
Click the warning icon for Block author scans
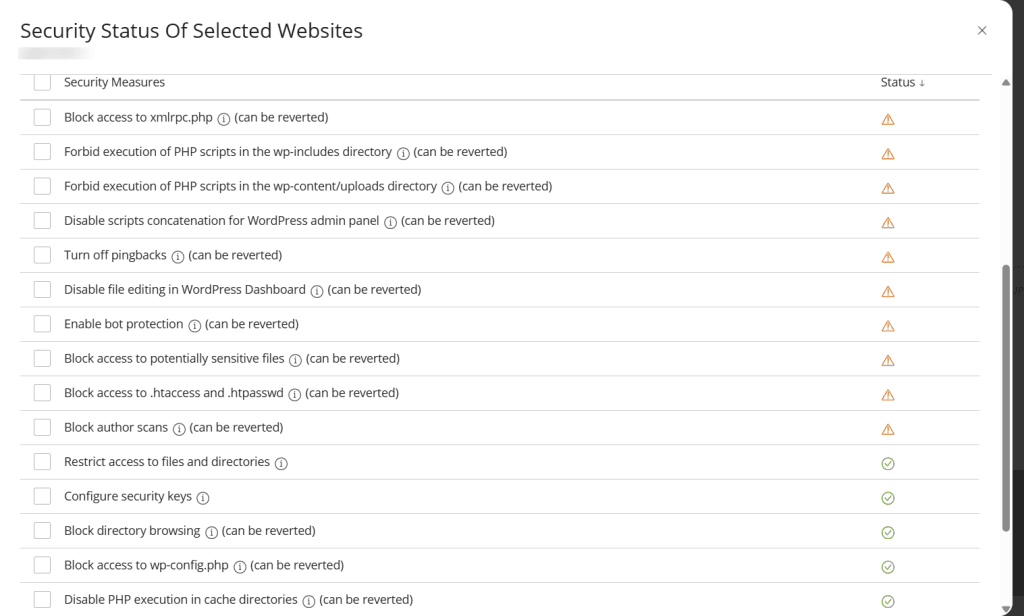click(x=887, y=428)
